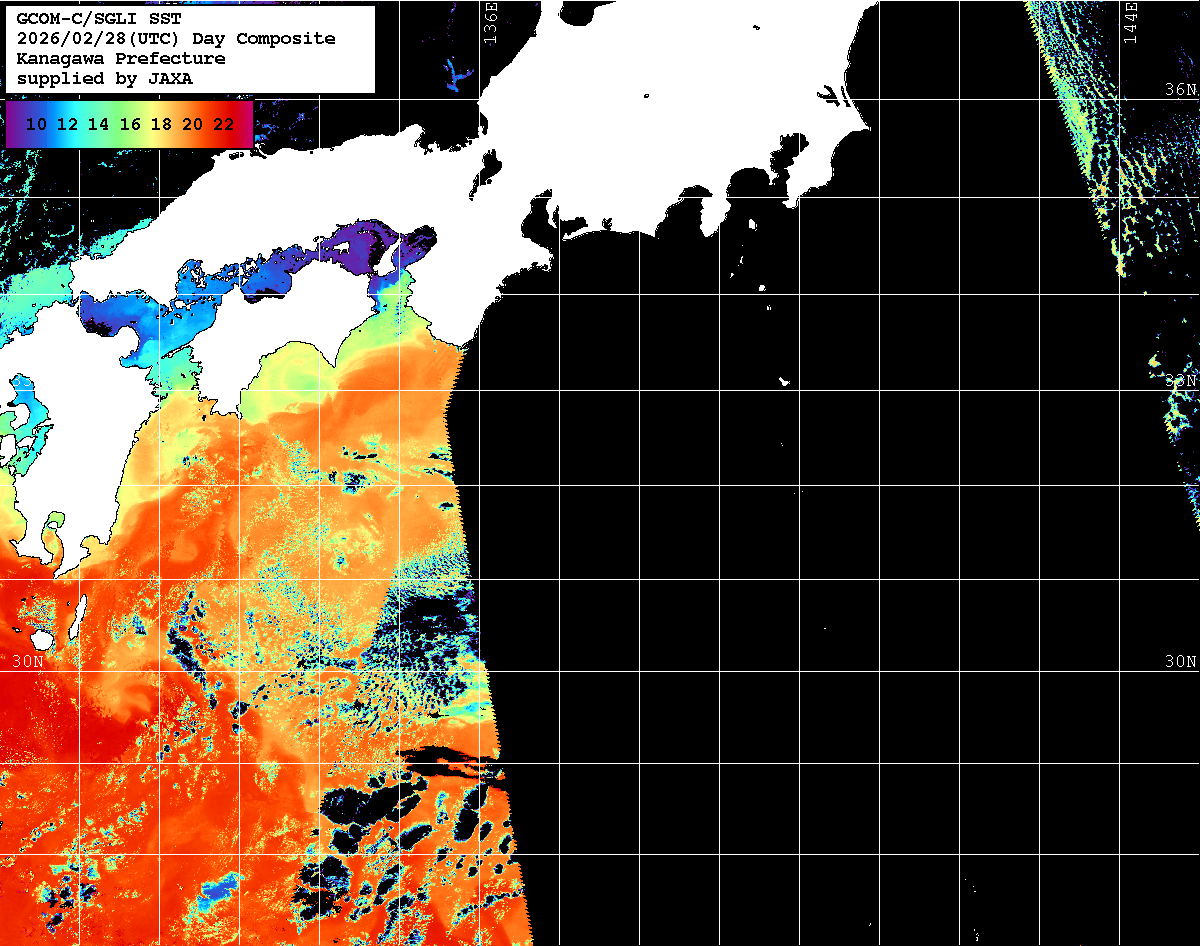Click the 'supplied by JAXA' credit text
The image size is (1200, 946).
point(104,79)
